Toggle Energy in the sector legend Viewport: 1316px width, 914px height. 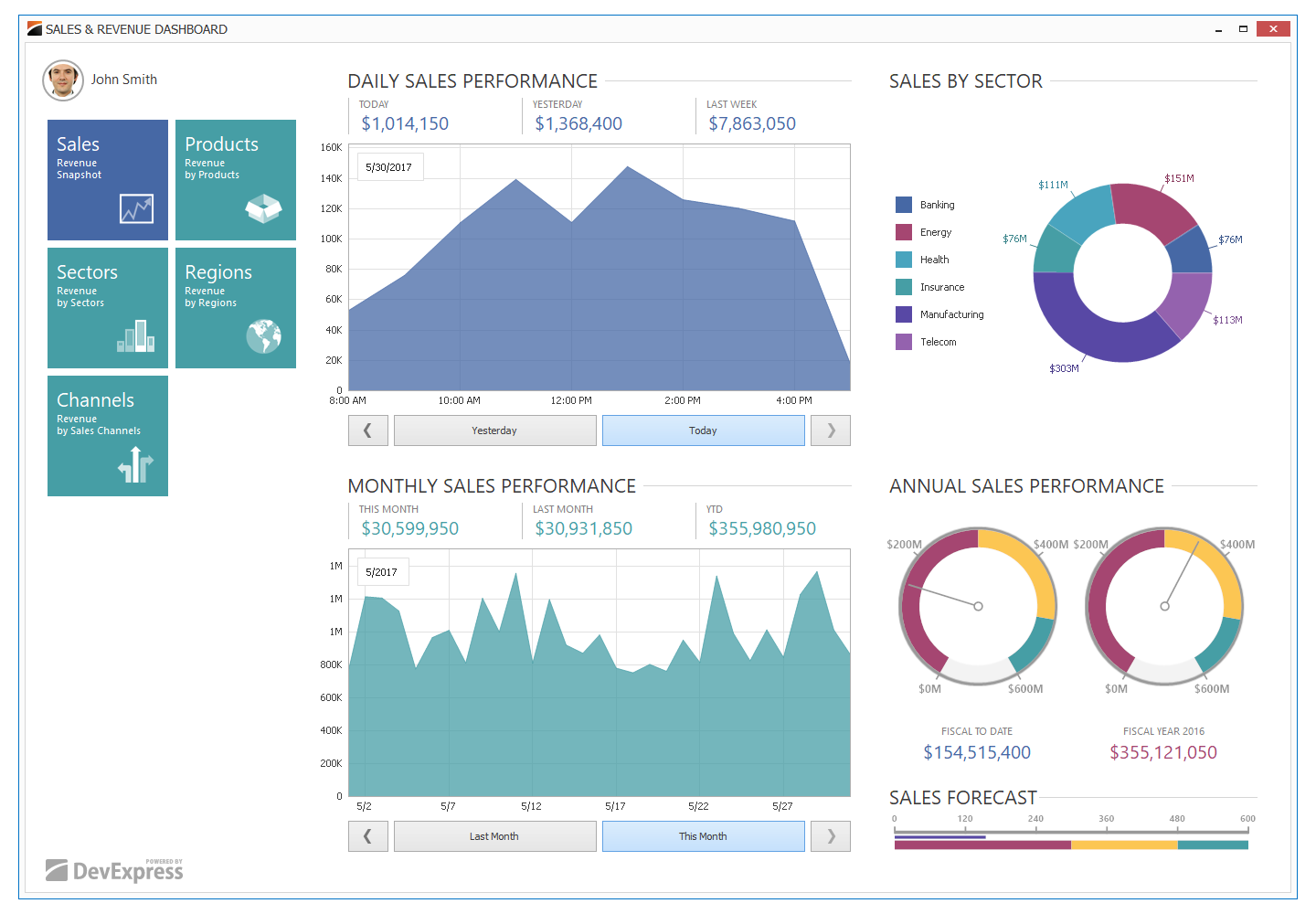click(x=924, y=231)
